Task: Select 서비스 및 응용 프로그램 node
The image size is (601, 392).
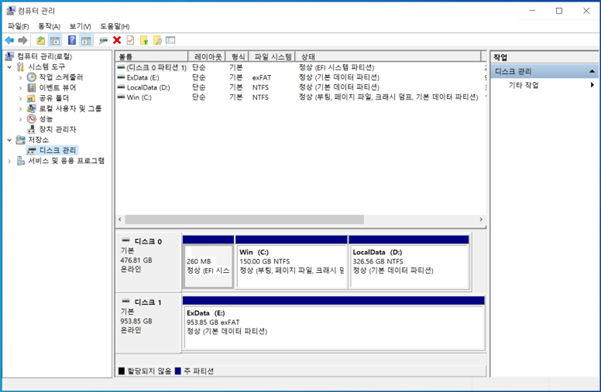Action: 66,161
